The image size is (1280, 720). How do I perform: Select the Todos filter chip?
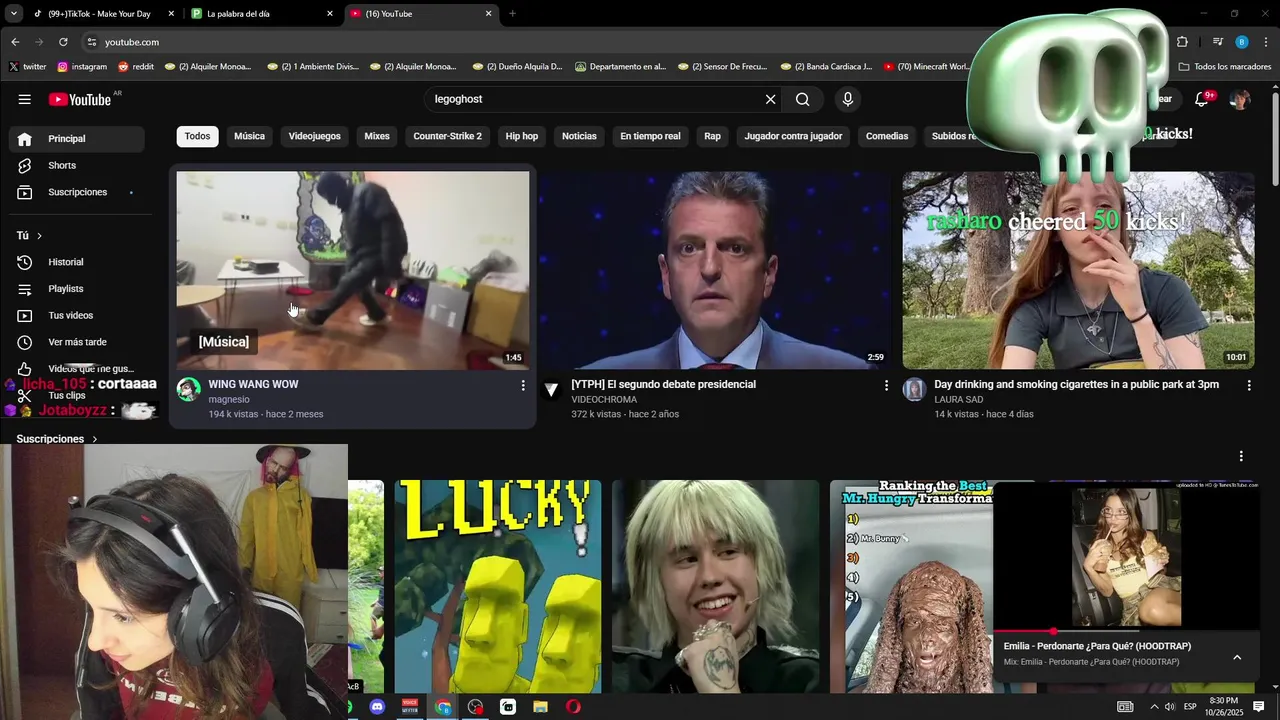pos(197,136)
